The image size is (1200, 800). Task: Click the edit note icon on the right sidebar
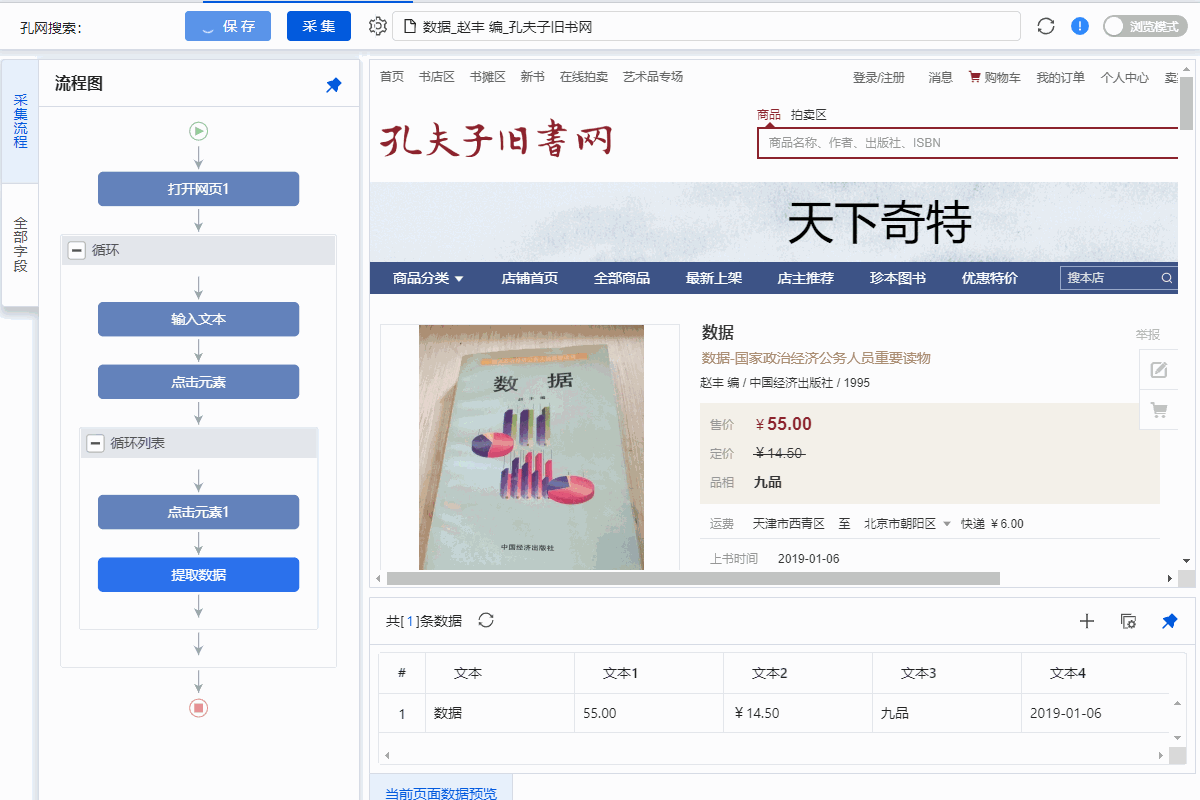click(1159, 370)
